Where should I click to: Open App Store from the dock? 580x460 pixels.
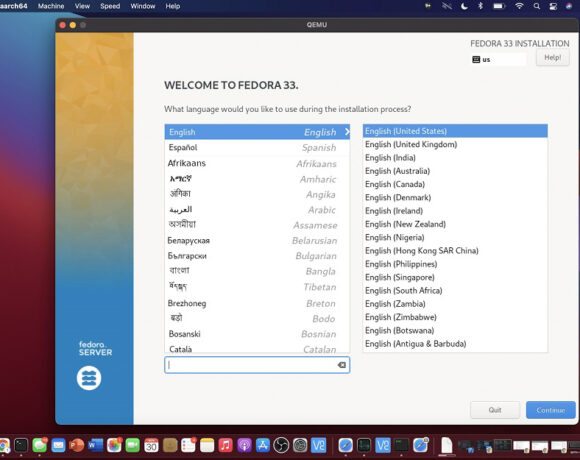[x=263, y=445]
